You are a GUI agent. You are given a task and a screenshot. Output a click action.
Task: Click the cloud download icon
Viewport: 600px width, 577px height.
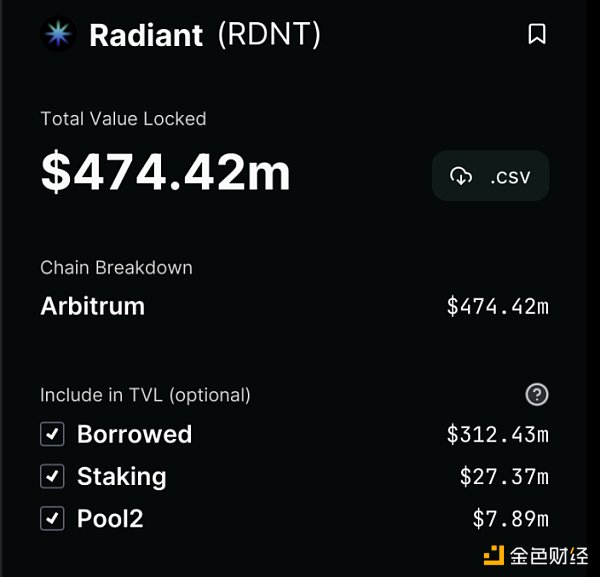point(461,177)
